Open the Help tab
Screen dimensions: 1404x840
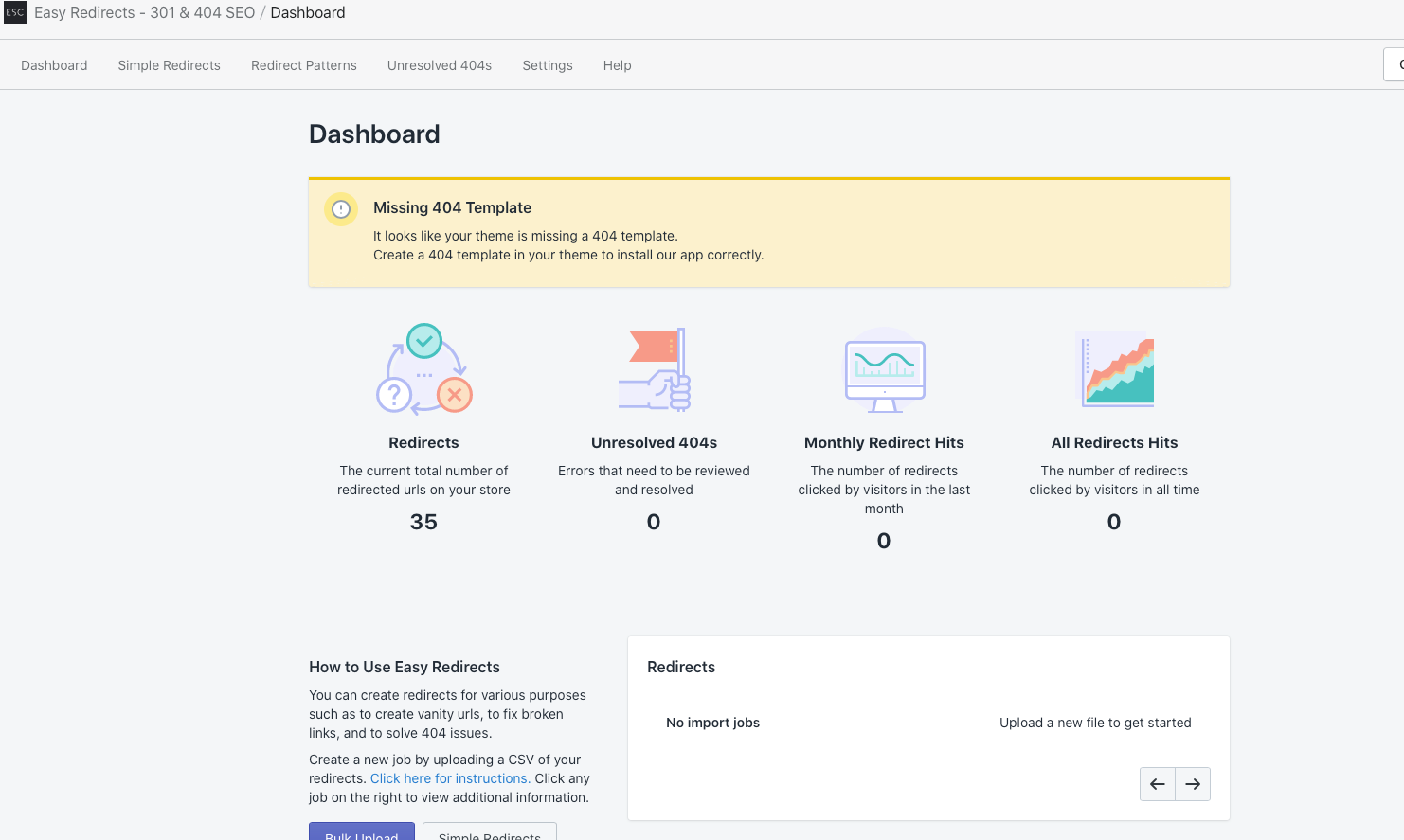pyautogui.click(x=618, y=65)
